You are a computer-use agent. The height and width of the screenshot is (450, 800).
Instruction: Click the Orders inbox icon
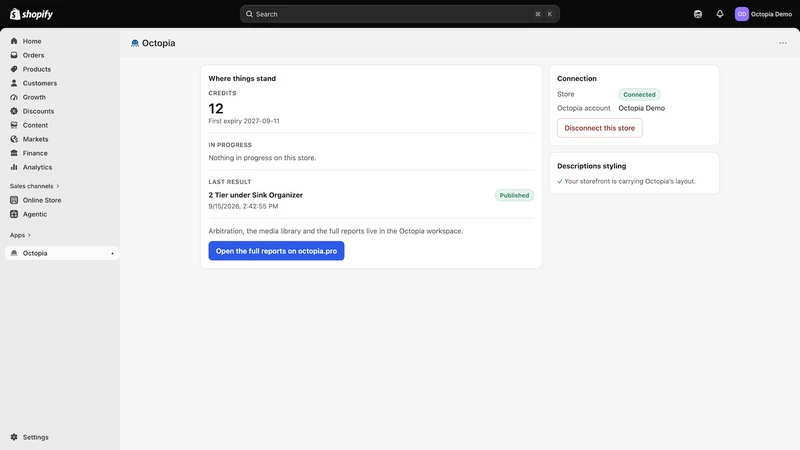(14, 55)
